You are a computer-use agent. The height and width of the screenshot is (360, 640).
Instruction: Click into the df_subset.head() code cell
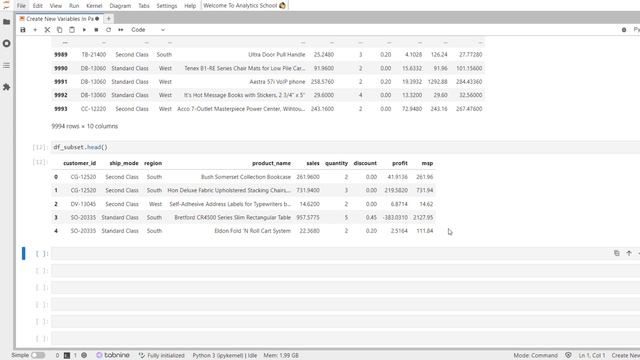click(x=345, y=147)
